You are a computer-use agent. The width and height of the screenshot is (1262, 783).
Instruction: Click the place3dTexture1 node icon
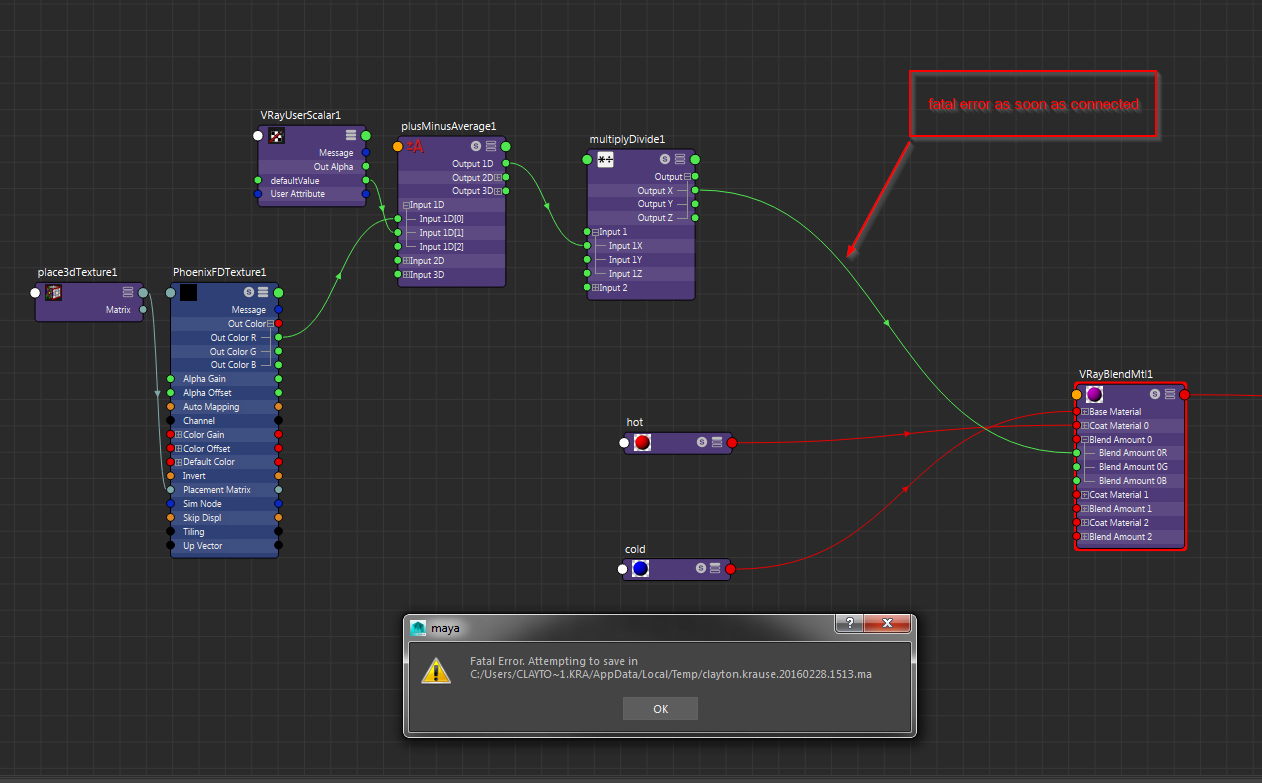click(55, 292)
